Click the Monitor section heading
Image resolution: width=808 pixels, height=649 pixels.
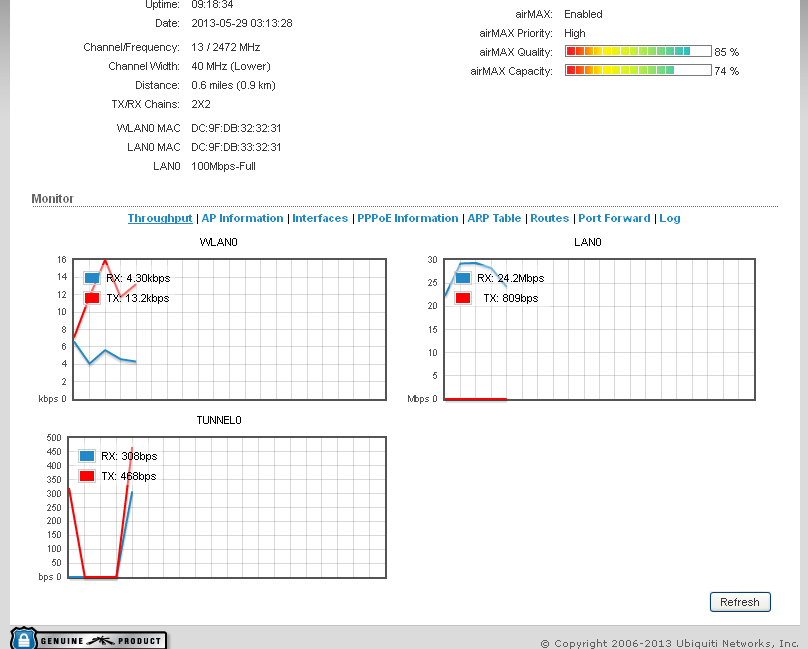[x=53, y=199]
